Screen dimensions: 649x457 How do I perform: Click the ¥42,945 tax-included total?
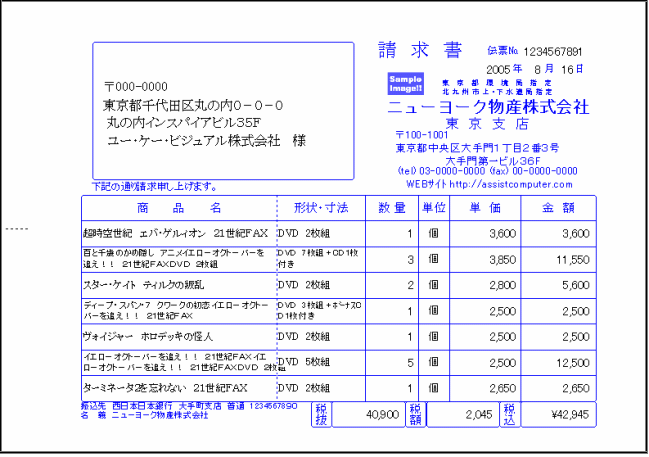[x=557, y=413]
